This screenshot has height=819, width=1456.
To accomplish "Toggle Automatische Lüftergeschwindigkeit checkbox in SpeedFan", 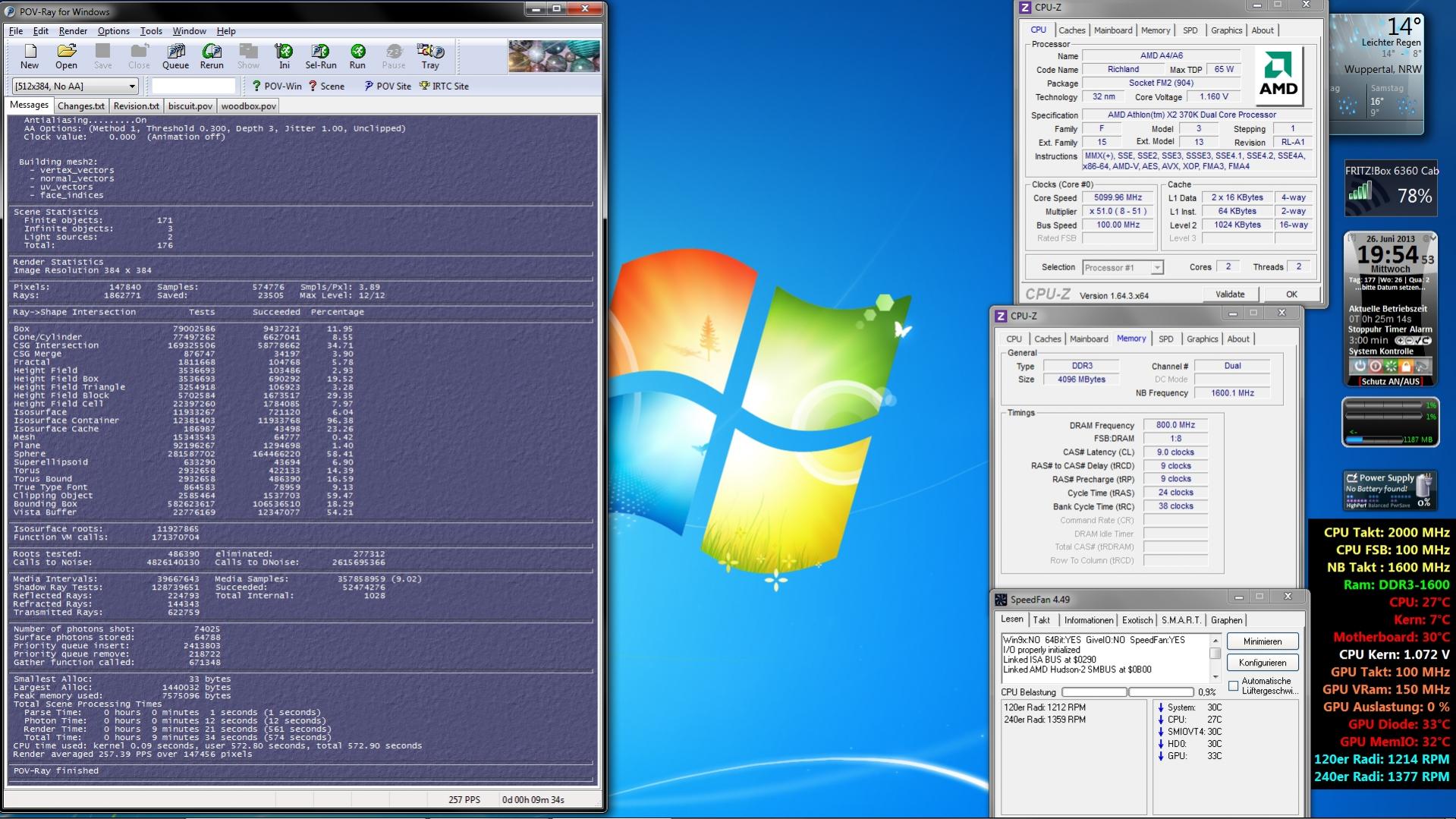I will pyautogui.click(x=1233, y=686).
